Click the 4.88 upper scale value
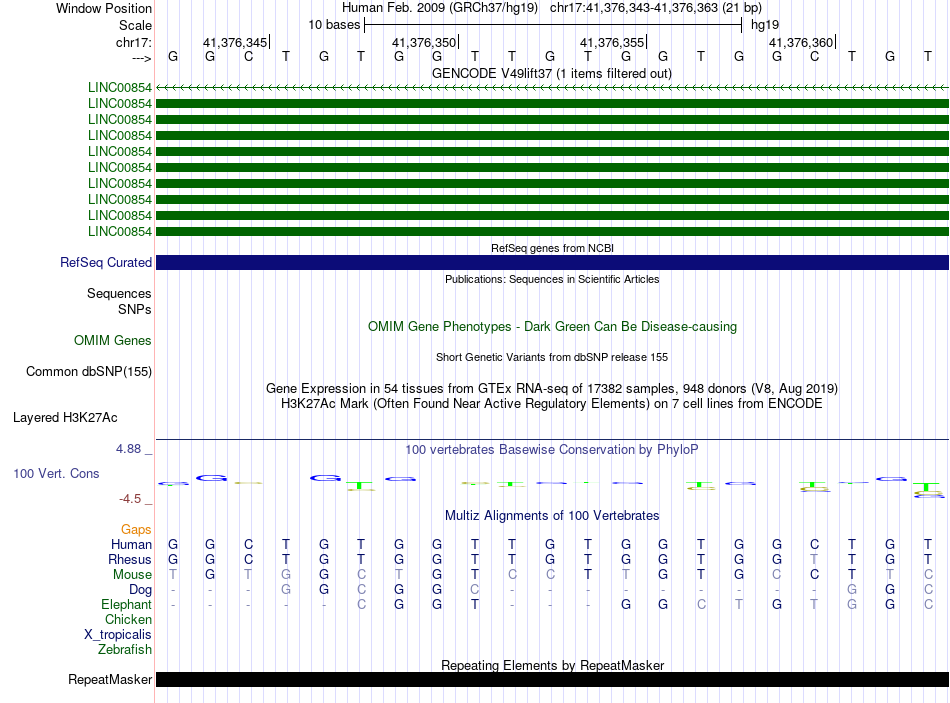The image size is (950, 703). (x=128, y=449)
